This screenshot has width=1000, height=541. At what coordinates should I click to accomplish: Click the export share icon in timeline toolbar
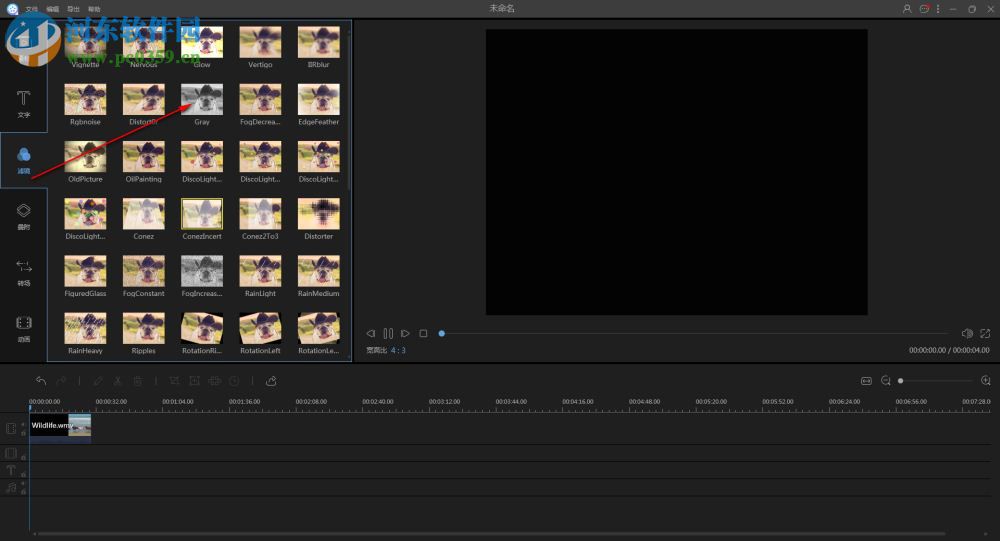click(x=271, y=381)
